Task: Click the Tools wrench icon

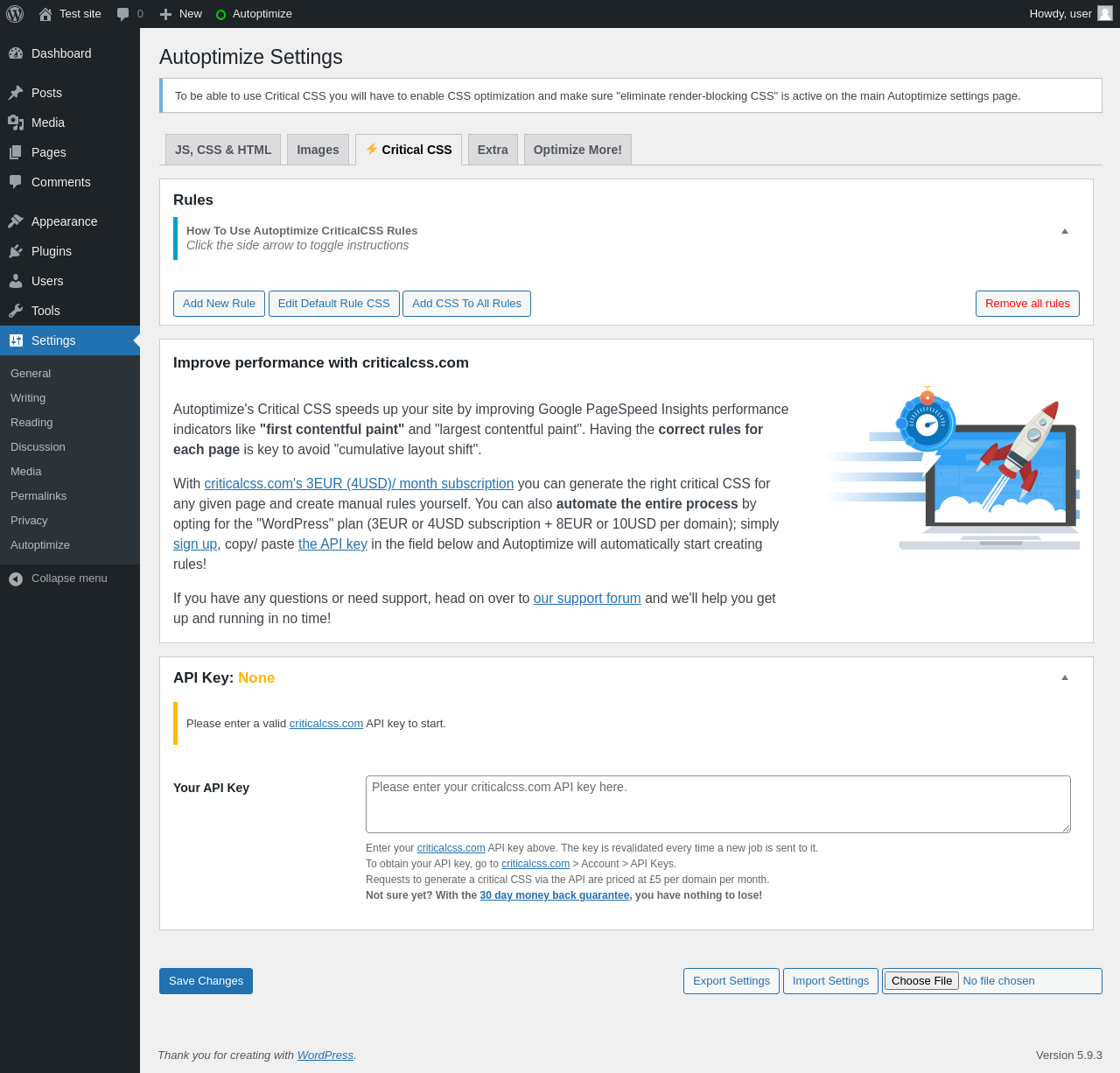Action: pos(16,311)
